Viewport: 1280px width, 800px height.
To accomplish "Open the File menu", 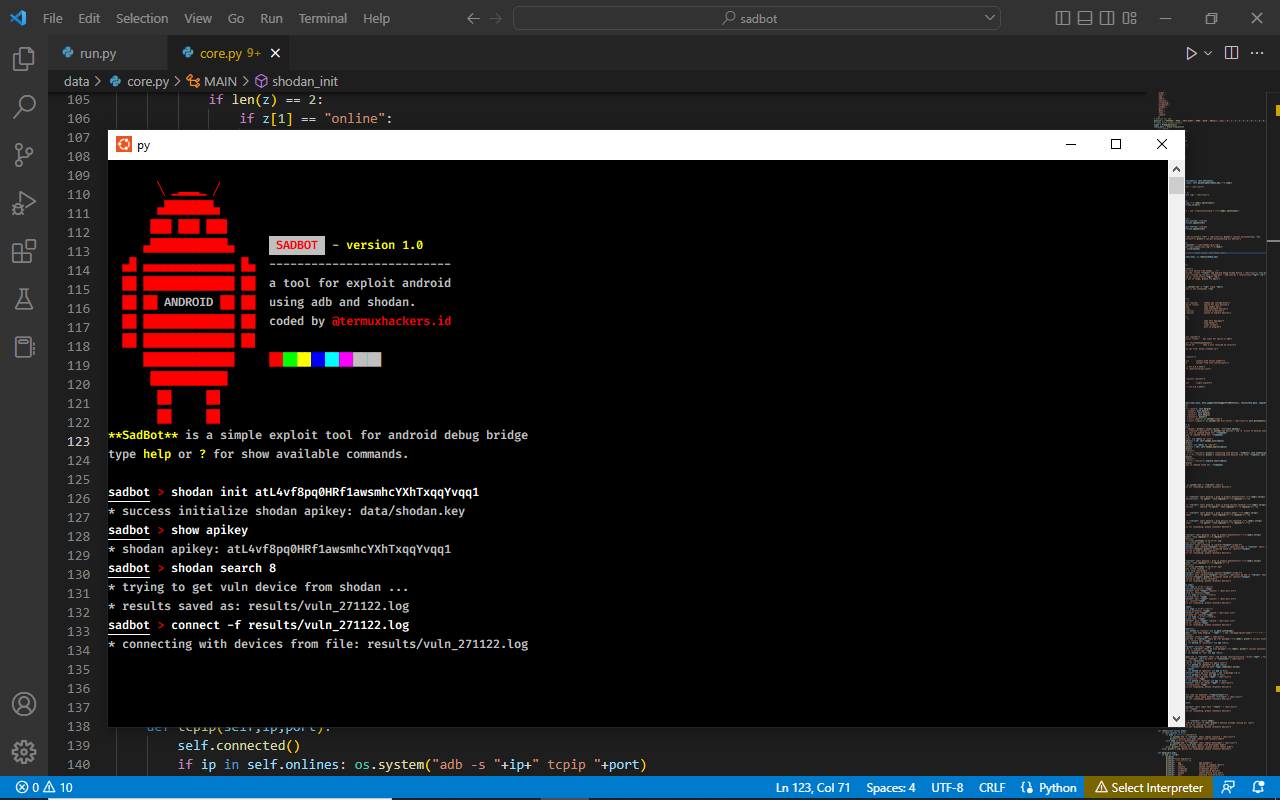I will pos(53,18).
